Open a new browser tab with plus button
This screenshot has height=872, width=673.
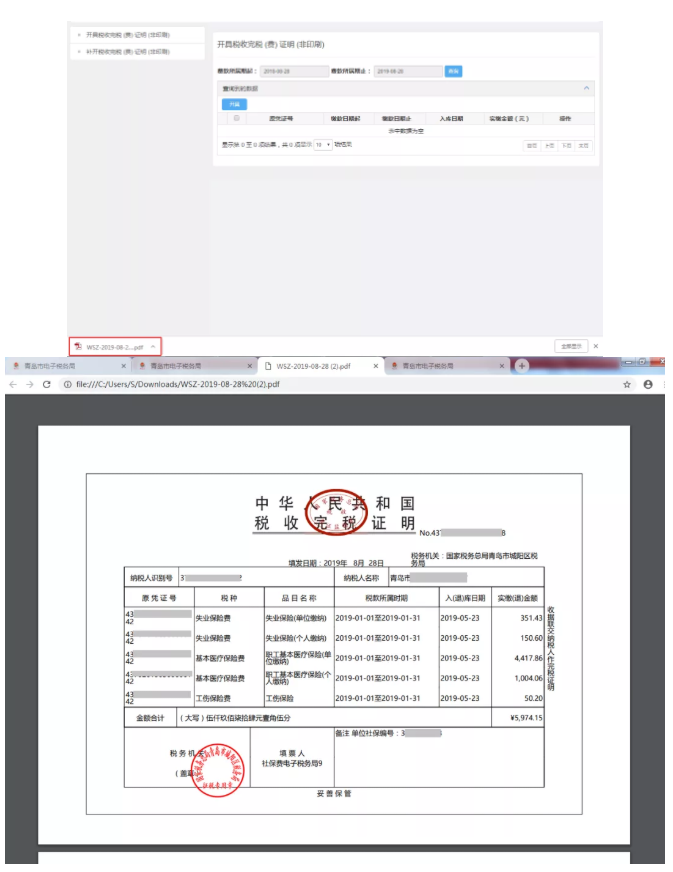point(521,367)
